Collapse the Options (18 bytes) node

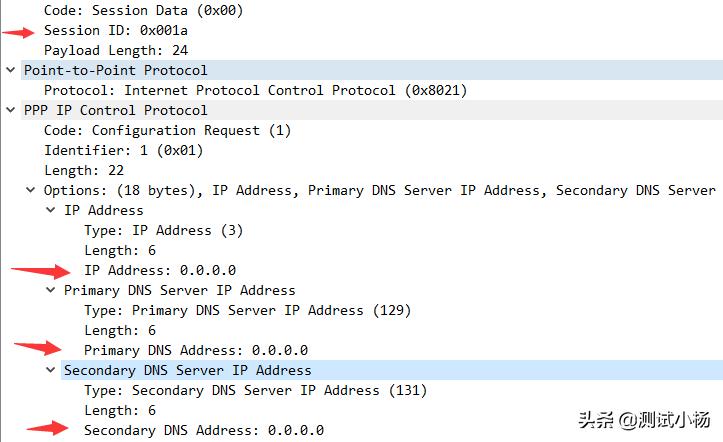31,190
